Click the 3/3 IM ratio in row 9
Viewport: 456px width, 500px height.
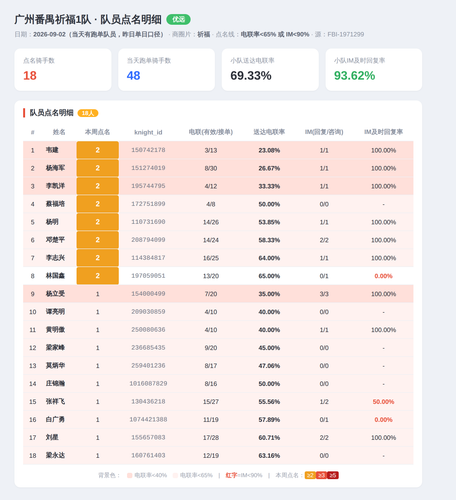(x=324, y=294)
